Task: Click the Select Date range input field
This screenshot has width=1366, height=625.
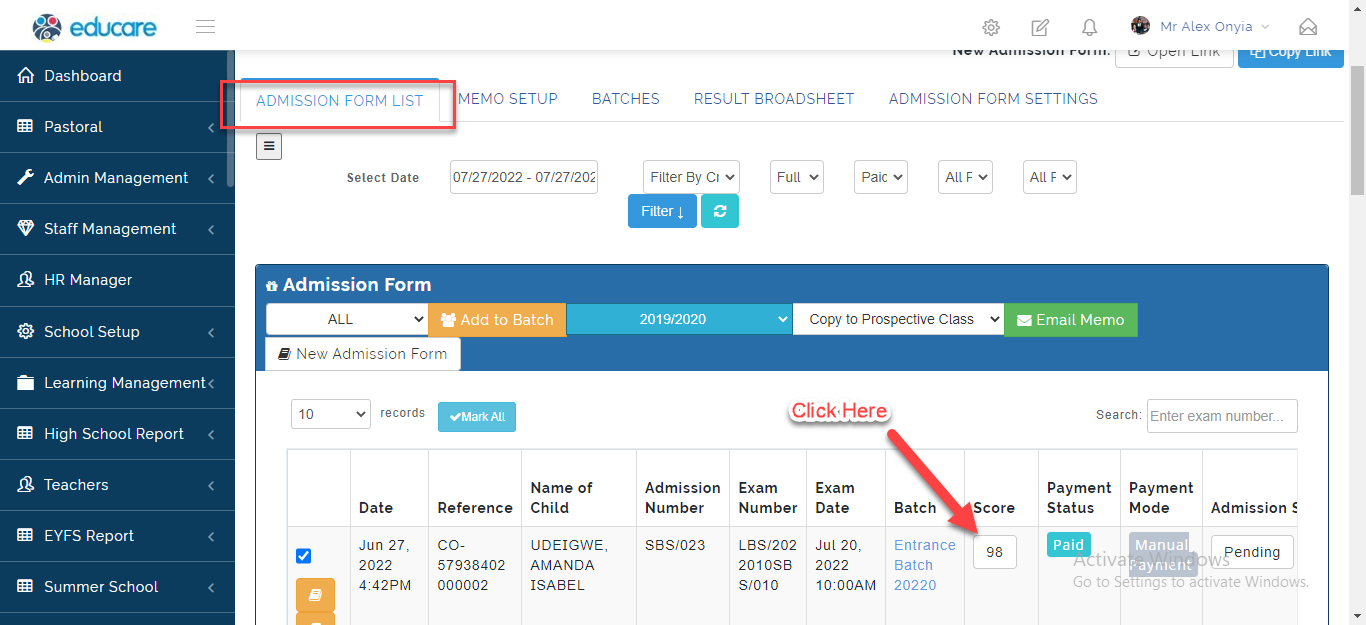Action: pos(524,177)
